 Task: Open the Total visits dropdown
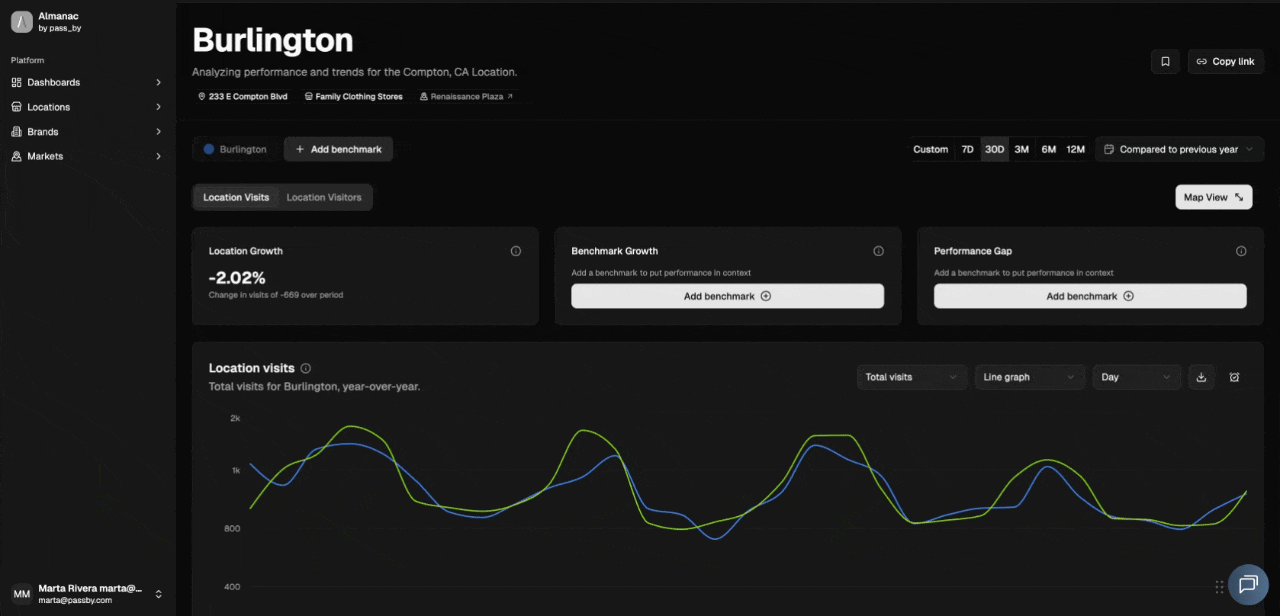911,377
